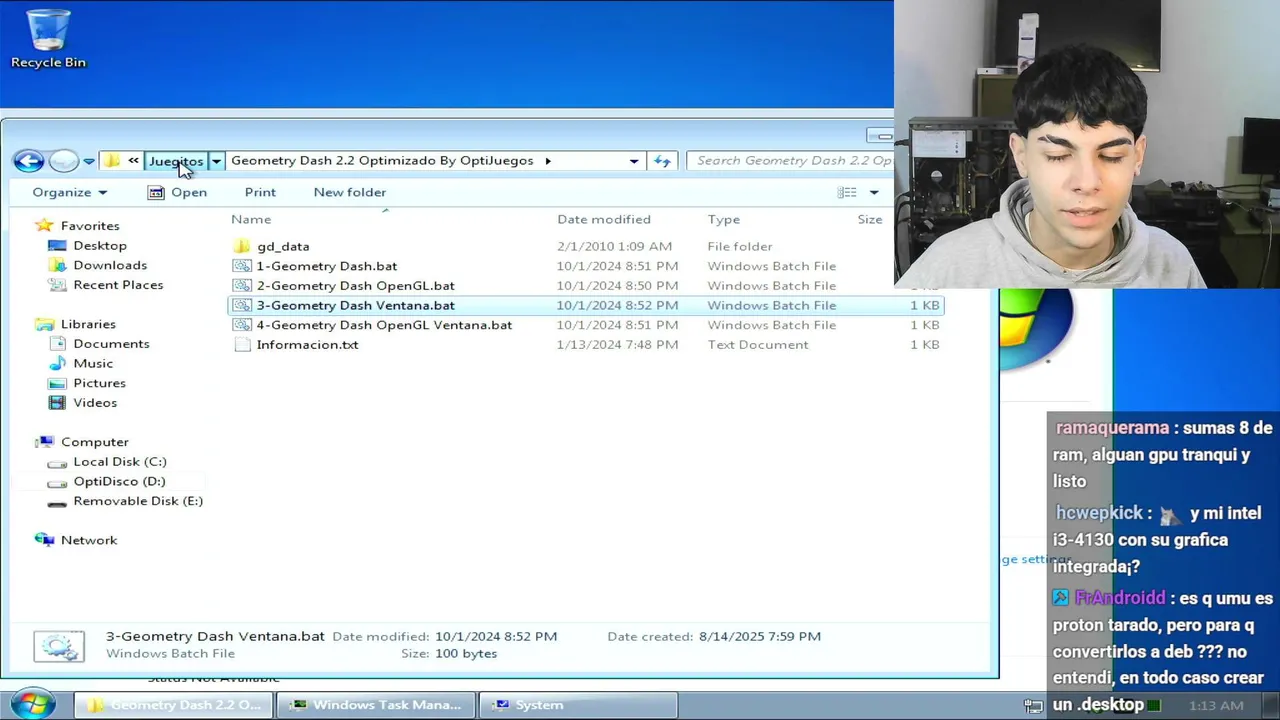1280x720 pixels.
Task: Click the gd_data folder name
Action: pyautogui.click(x=283, y=246)
